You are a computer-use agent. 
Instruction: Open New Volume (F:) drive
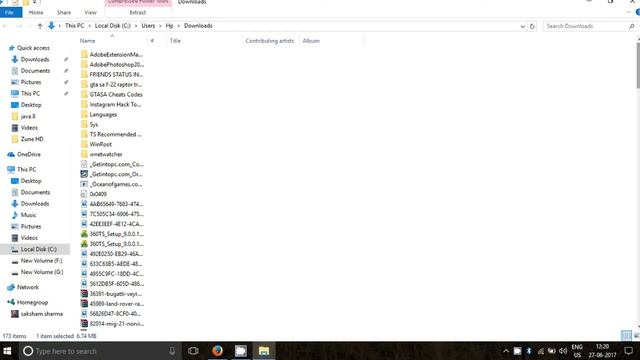click(x=41, y=261)
